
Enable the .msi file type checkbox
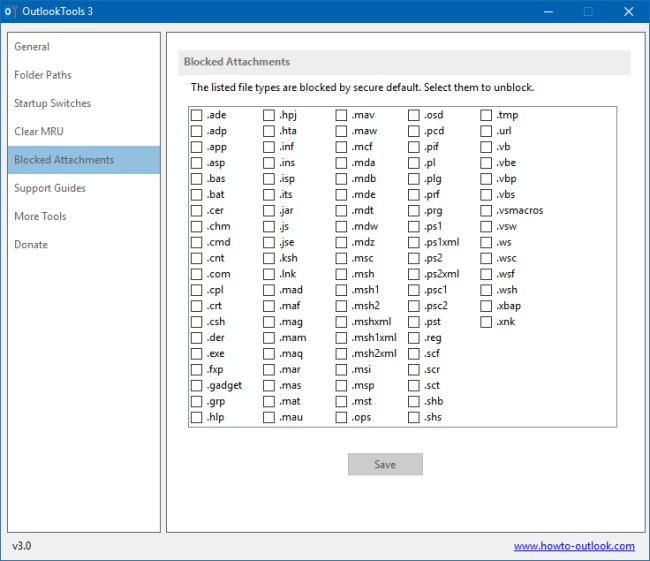pyautogui.click(x=342, y=370)
